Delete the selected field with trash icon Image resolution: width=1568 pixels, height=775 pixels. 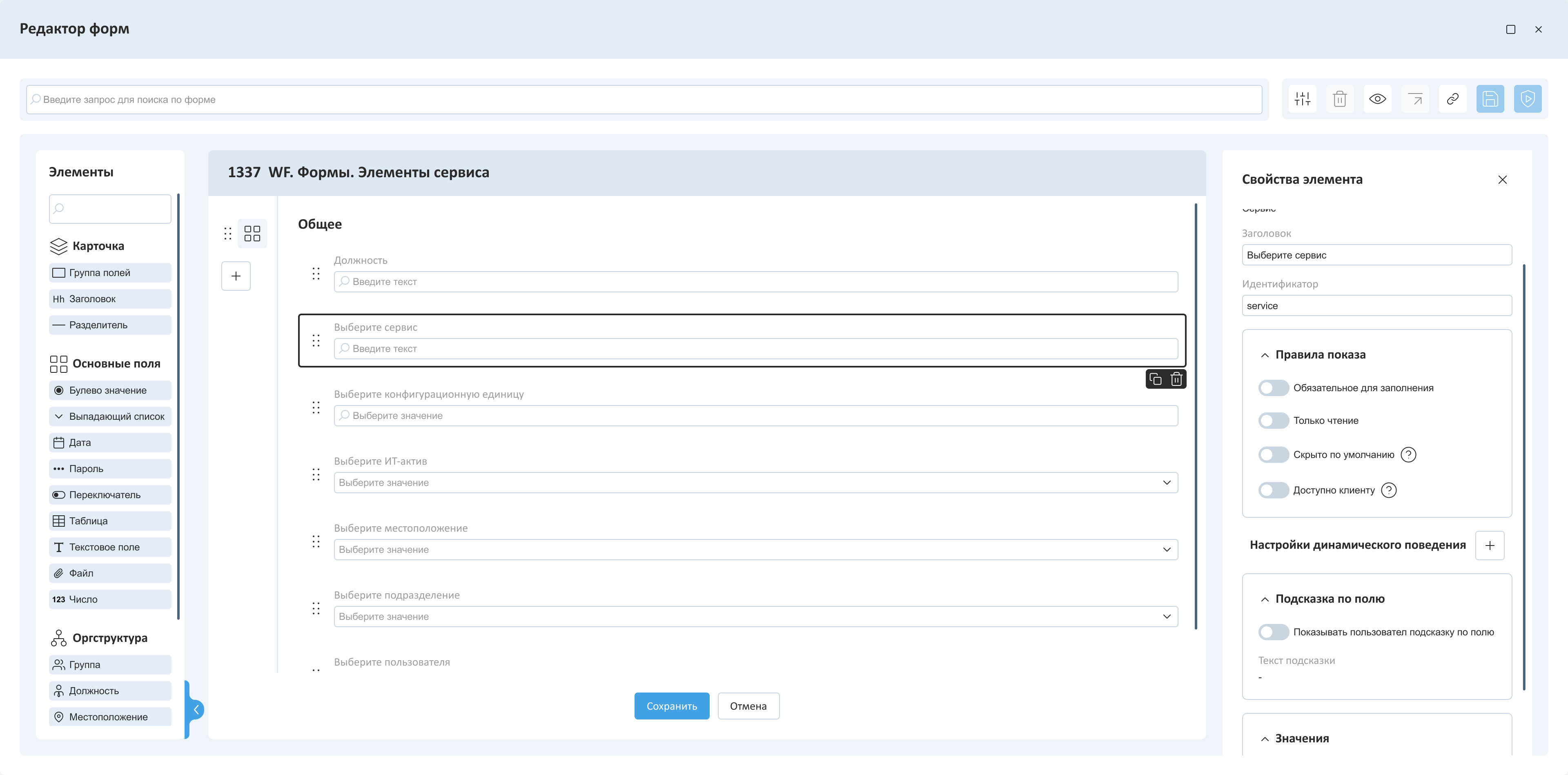(x=1176, y=379)
